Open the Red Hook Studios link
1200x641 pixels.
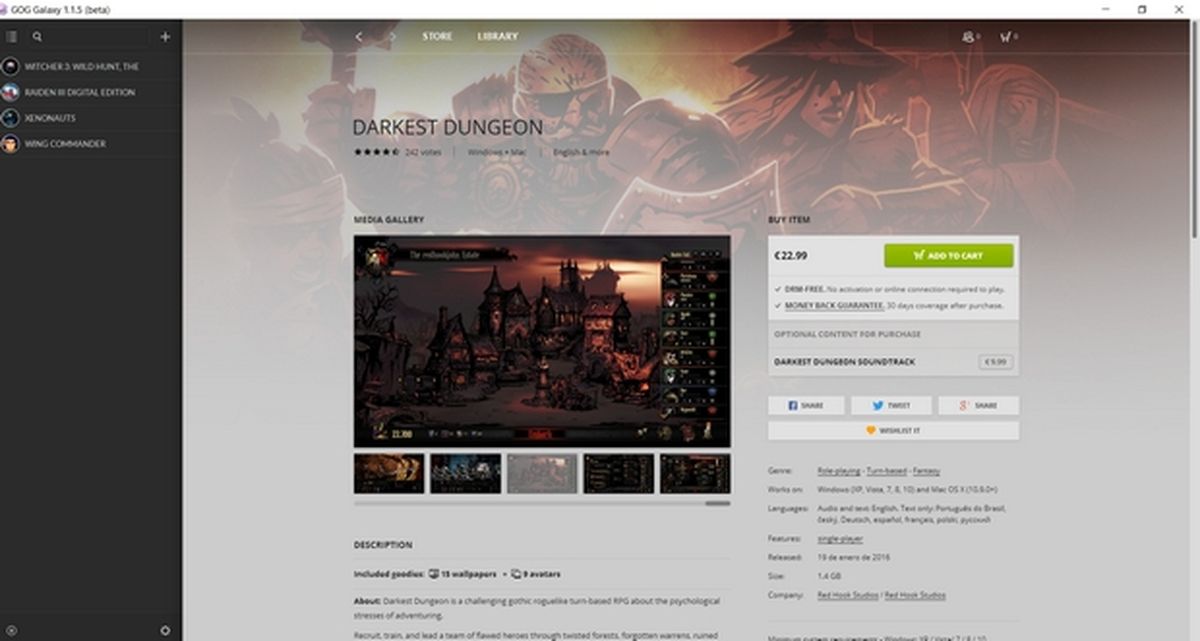click(846, 594)
